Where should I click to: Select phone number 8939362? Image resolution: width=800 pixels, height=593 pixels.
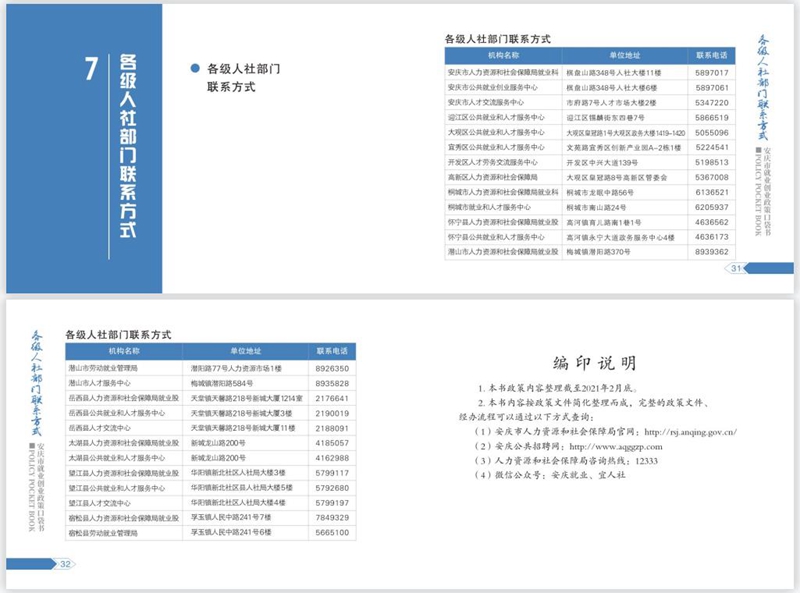[x=712, y=252]
